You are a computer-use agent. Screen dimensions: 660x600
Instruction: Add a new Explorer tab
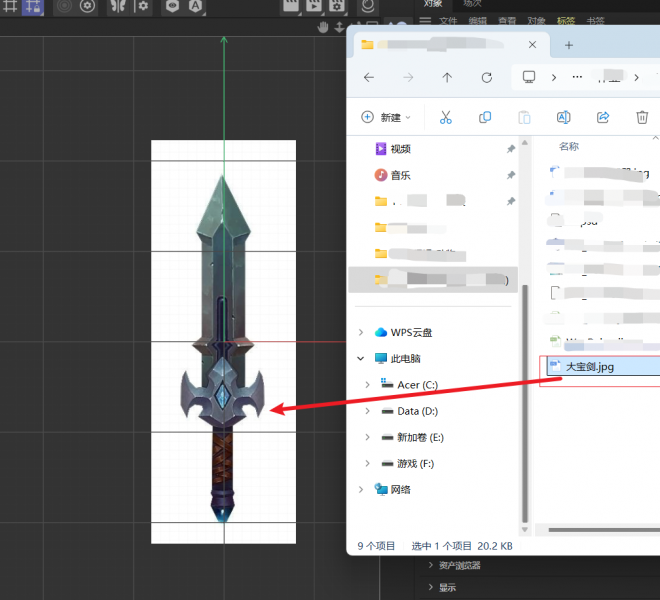(x=569, y=45)
